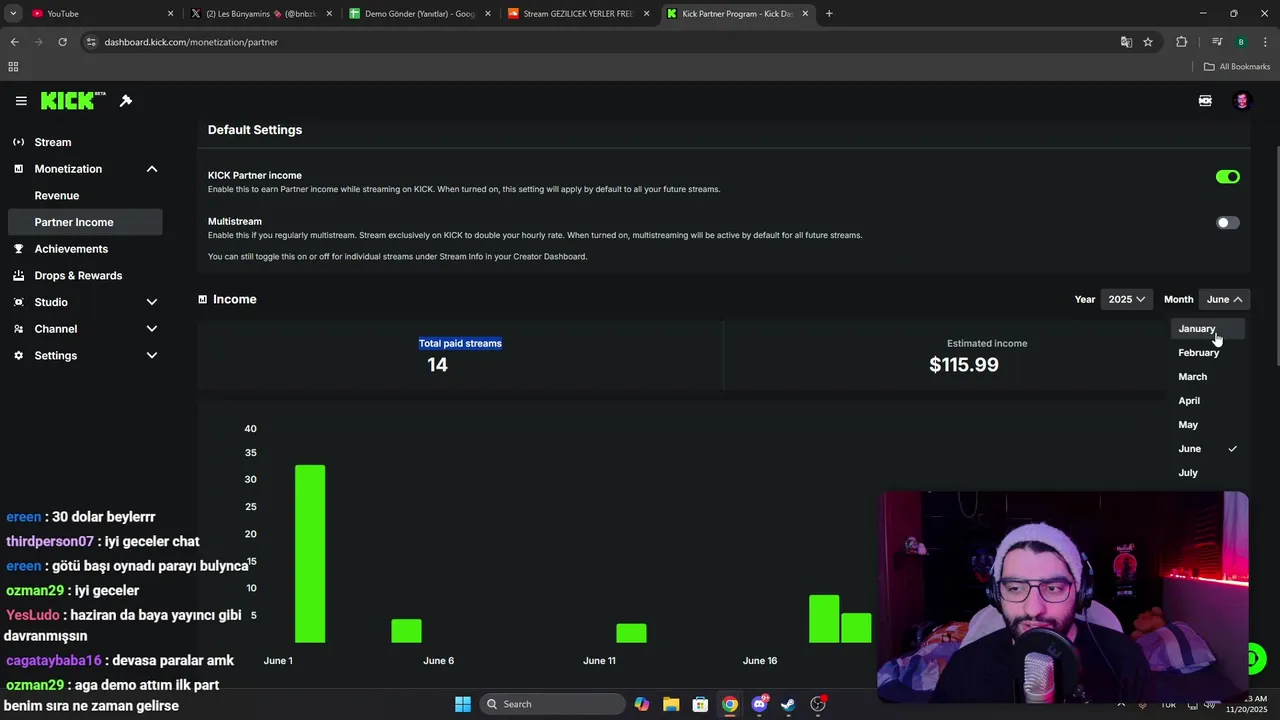Screen dimensions: 1280x720
Task: Select July from the month list
Action: (1208, 473)
